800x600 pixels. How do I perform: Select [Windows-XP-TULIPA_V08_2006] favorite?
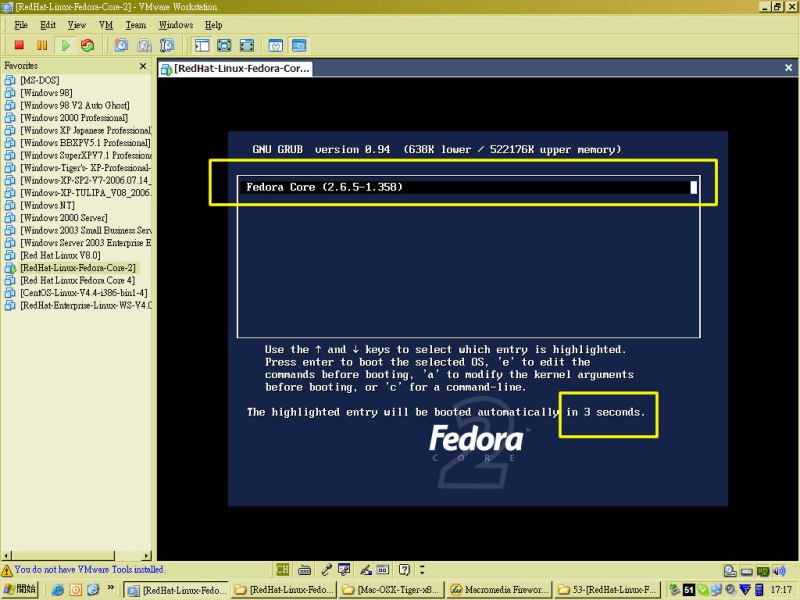(x=86, y=193)
